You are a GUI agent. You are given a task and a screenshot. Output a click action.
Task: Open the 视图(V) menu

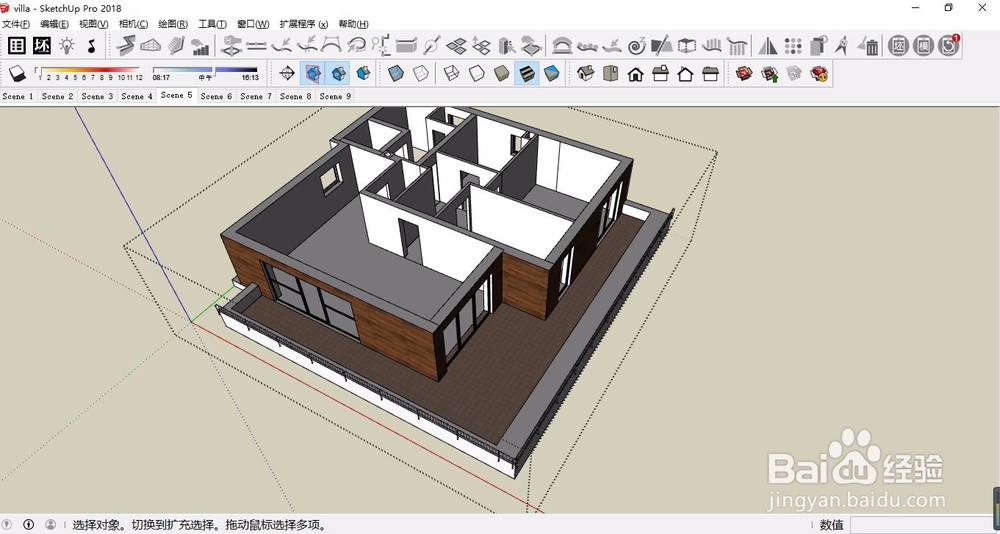(x=94, y=24)
